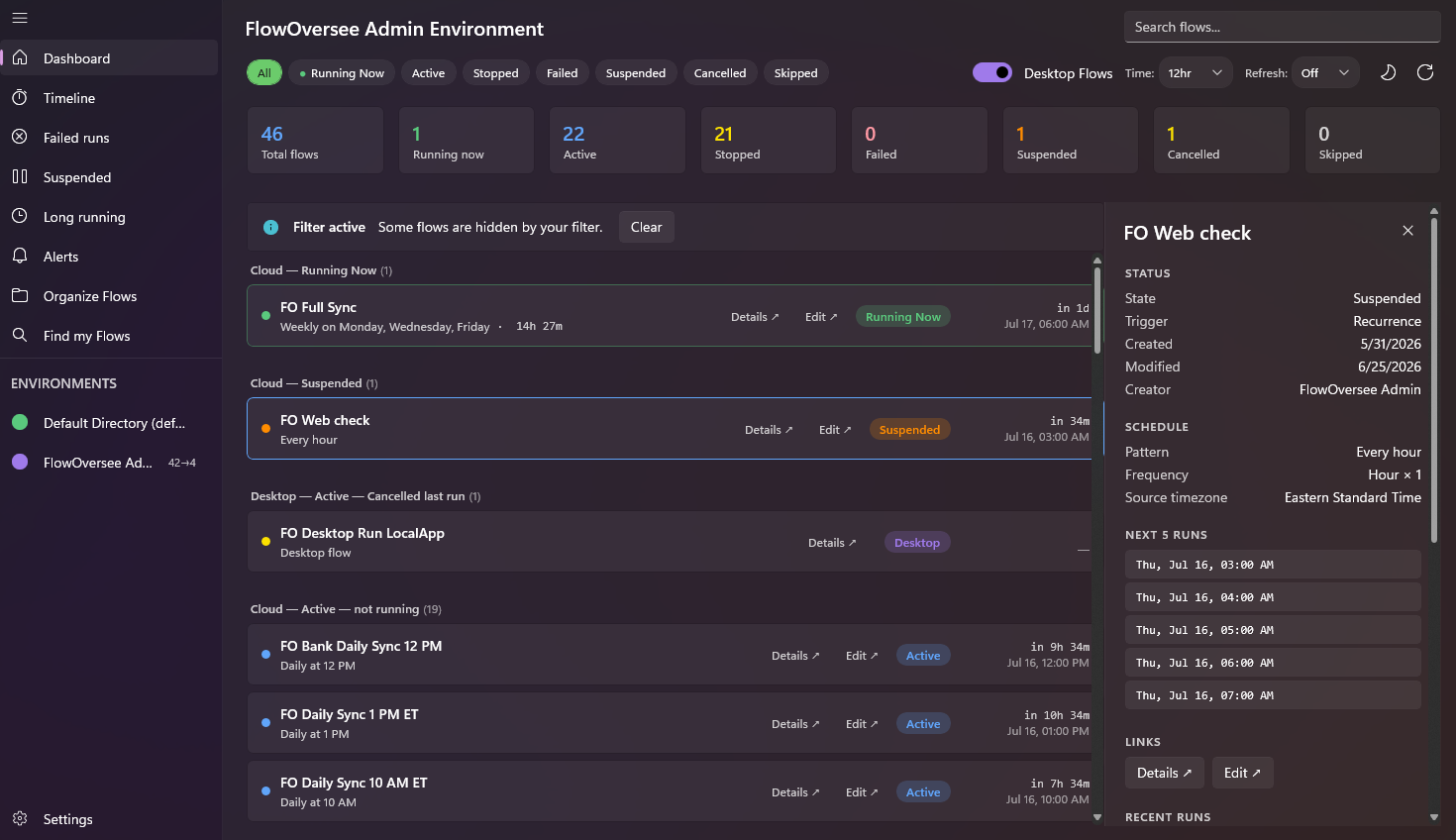Click the Failed runs X-circle icon
The width and height of the screenshot is (1456, 840).
click(20, 137)
